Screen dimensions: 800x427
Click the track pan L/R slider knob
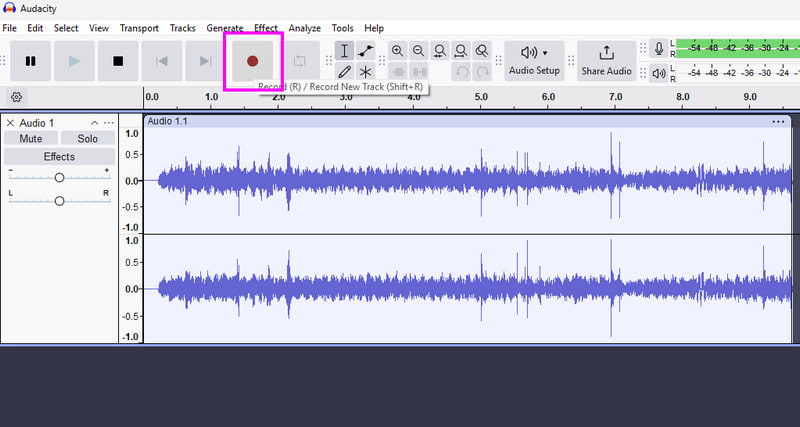point(59,201)
